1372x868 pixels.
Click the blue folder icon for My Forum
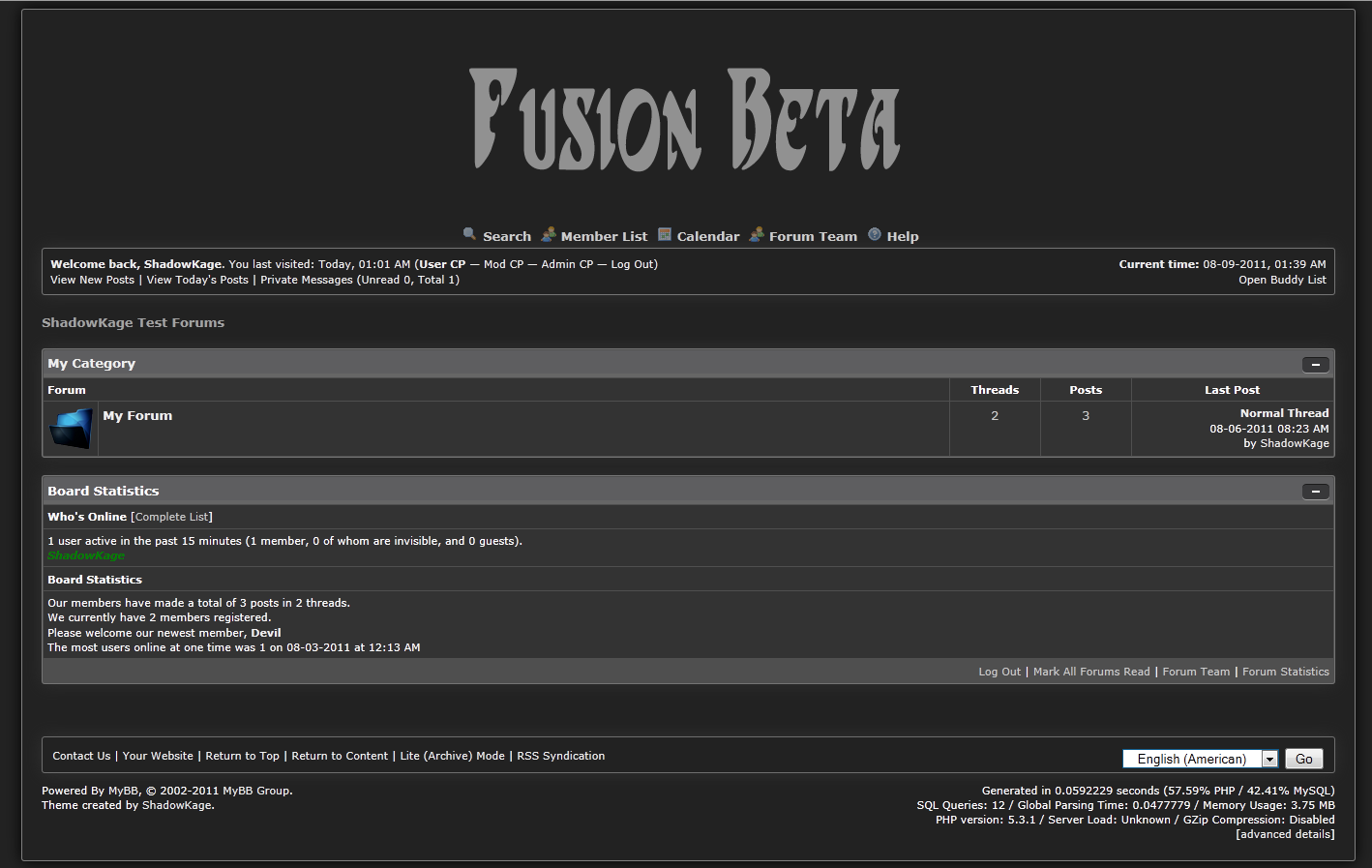click(71, 429)
